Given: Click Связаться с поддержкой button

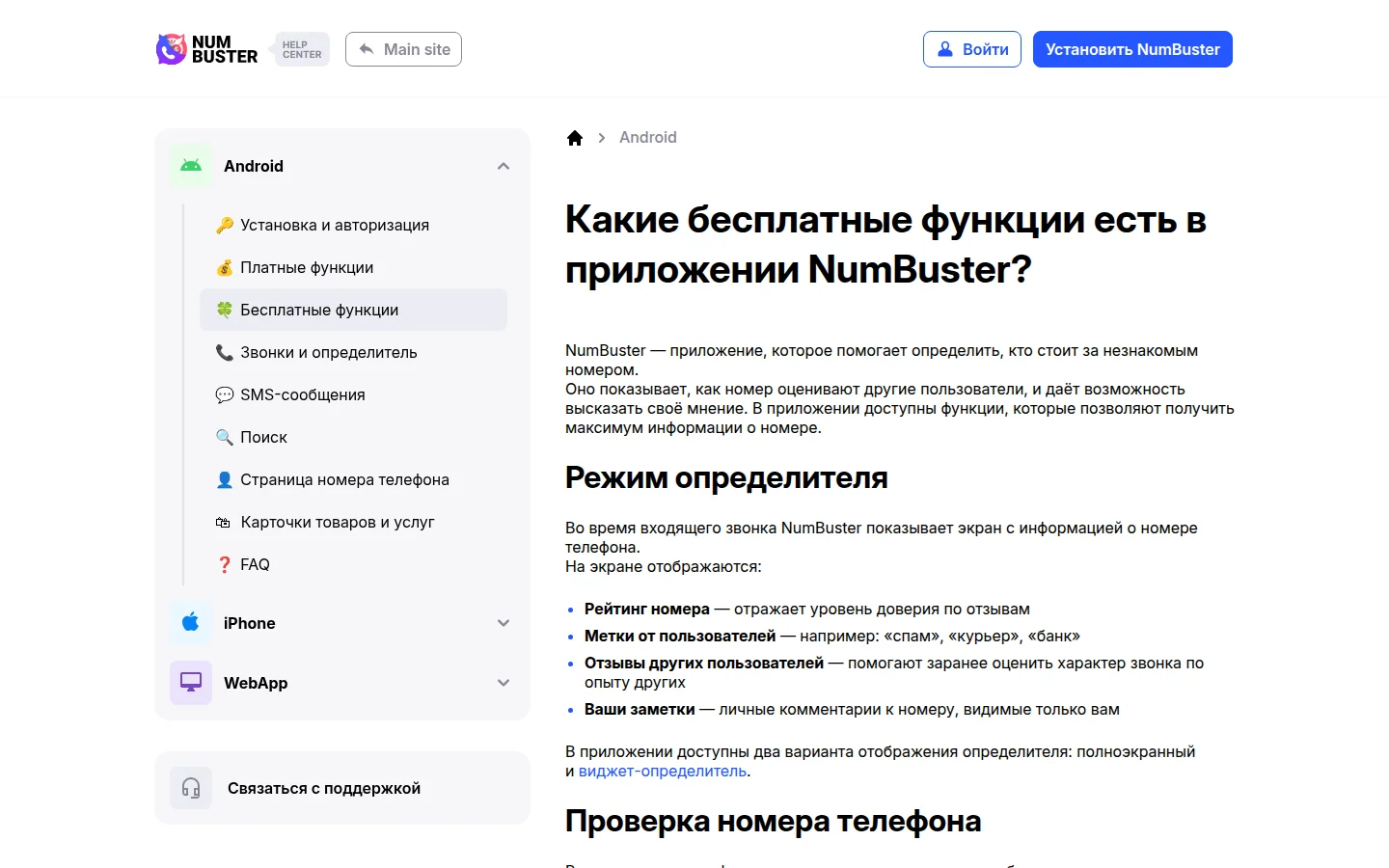Looking at the screenshot, I should [342, 788].
